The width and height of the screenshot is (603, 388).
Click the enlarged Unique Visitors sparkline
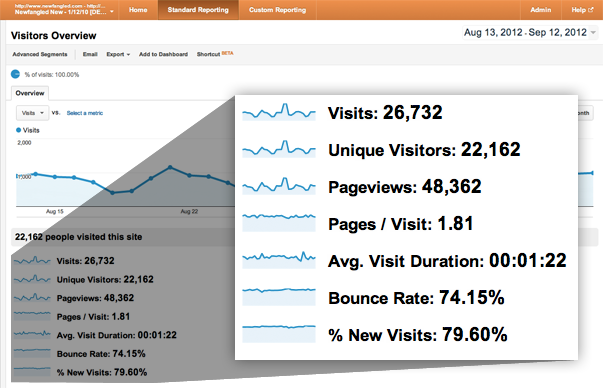(279, 149)
